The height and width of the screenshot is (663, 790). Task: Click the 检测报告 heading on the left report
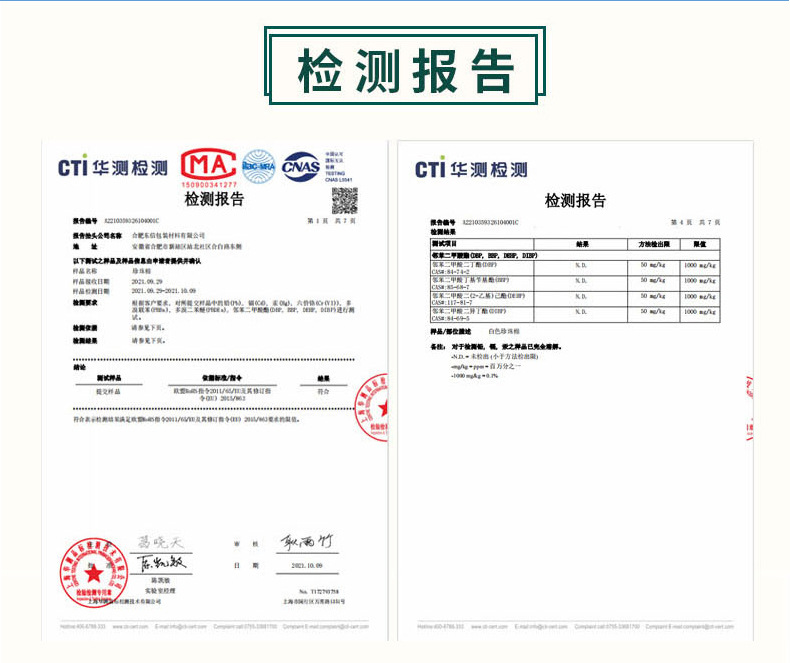214,198
